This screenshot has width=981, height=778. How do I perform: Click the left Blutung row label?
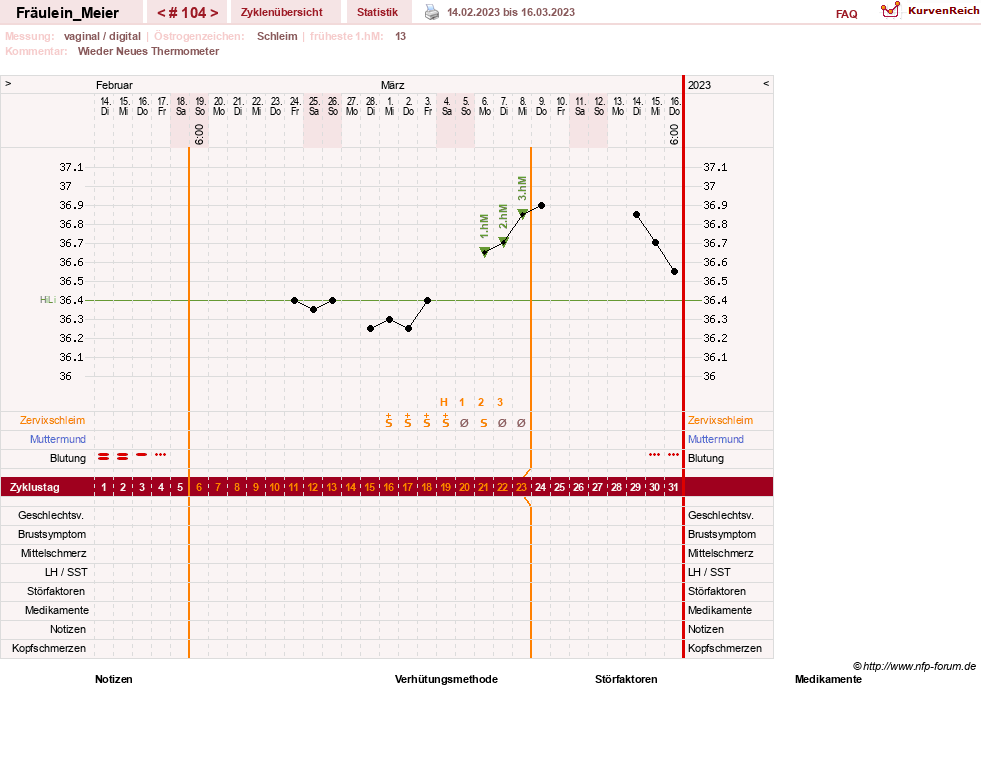68,458
